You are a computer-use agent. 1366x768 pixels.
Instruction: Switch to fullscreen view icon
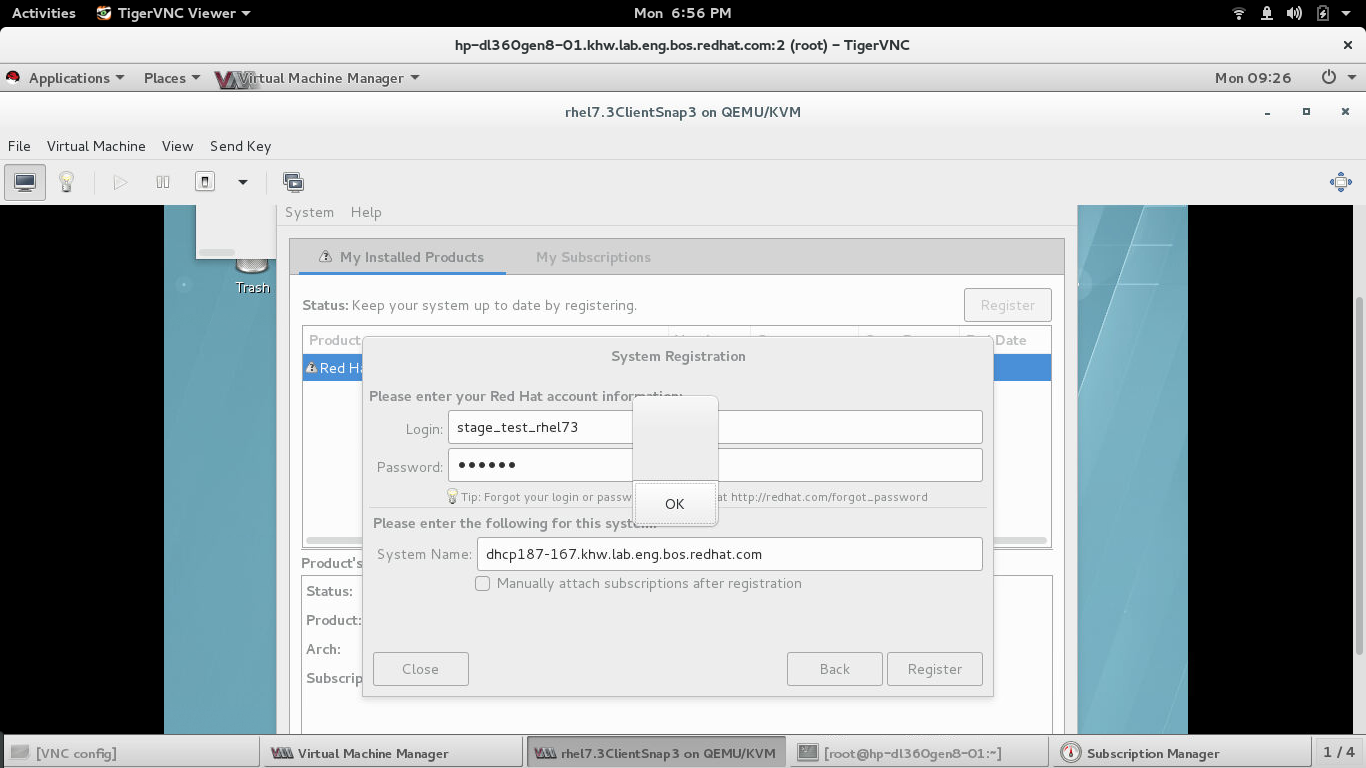point(1341,182)
